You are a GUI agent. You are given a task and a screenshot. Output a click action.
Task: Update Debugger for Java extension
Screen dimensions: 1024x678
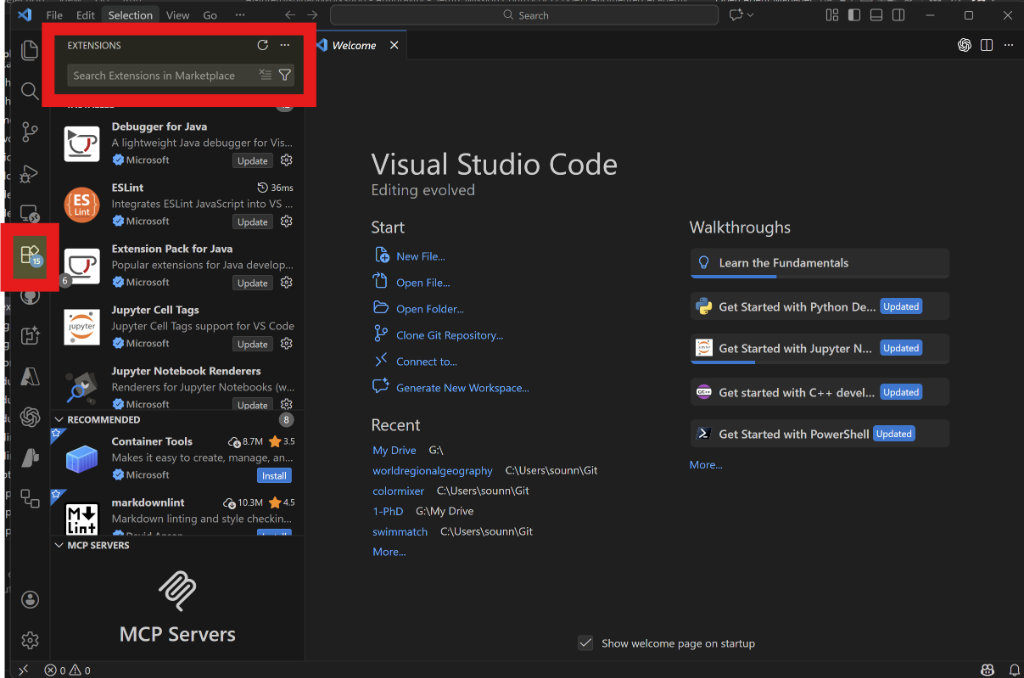pos(252,161)
